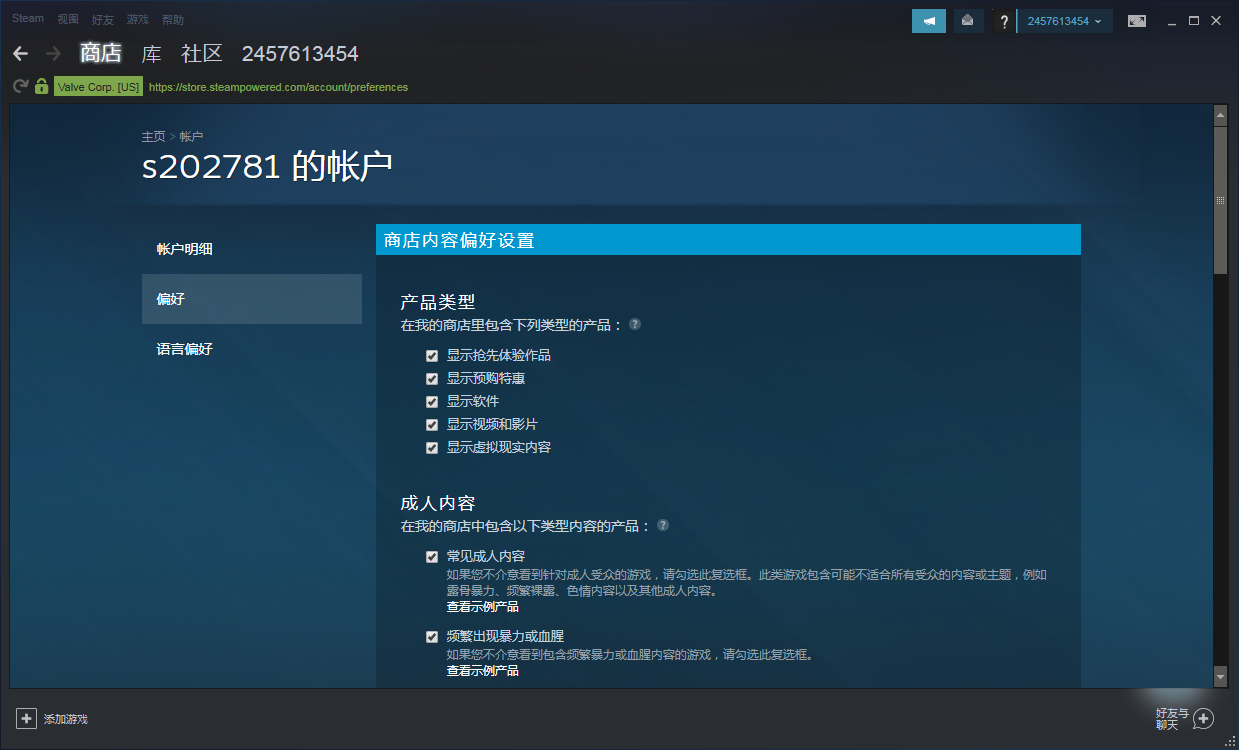Reload the current store page

point(20,87)
